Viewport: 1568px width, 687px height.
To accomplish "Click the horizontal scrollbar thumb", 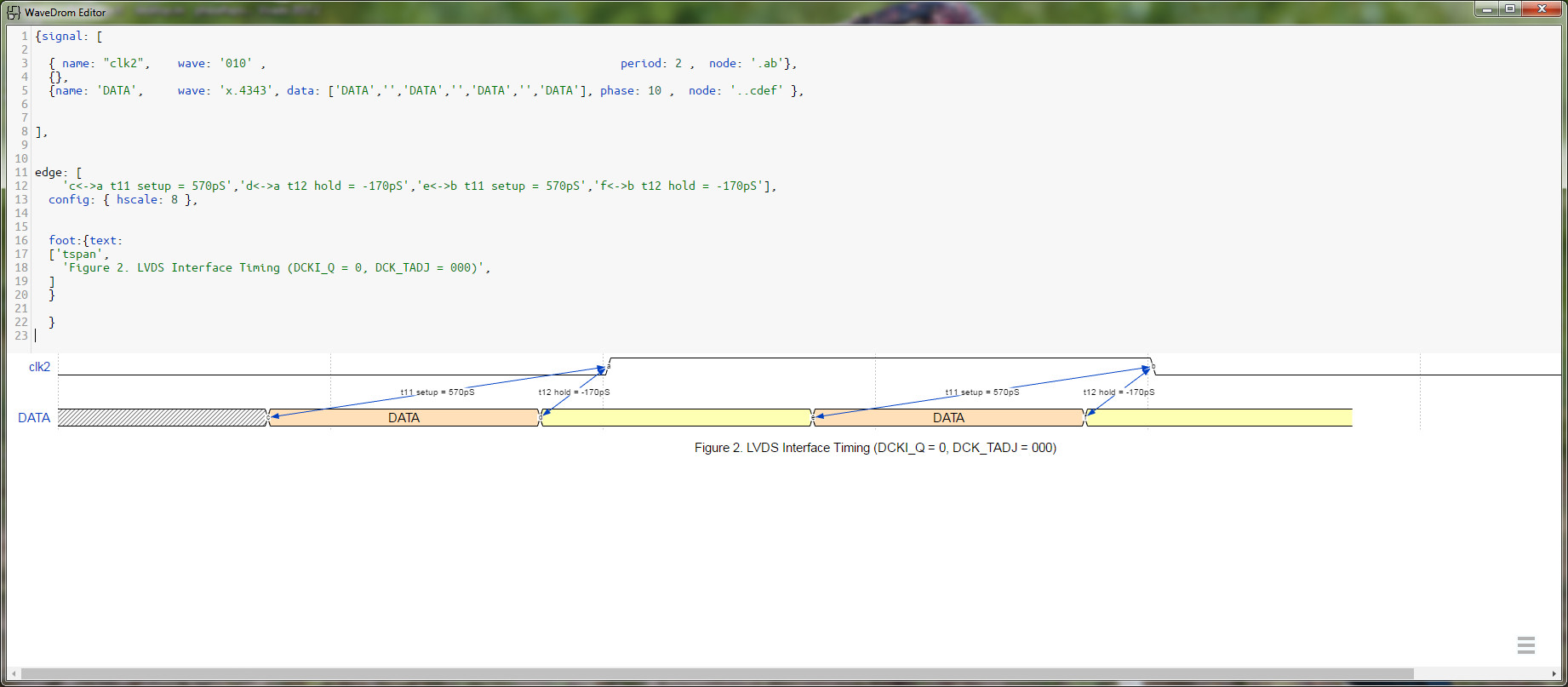I will coord(715,674).
